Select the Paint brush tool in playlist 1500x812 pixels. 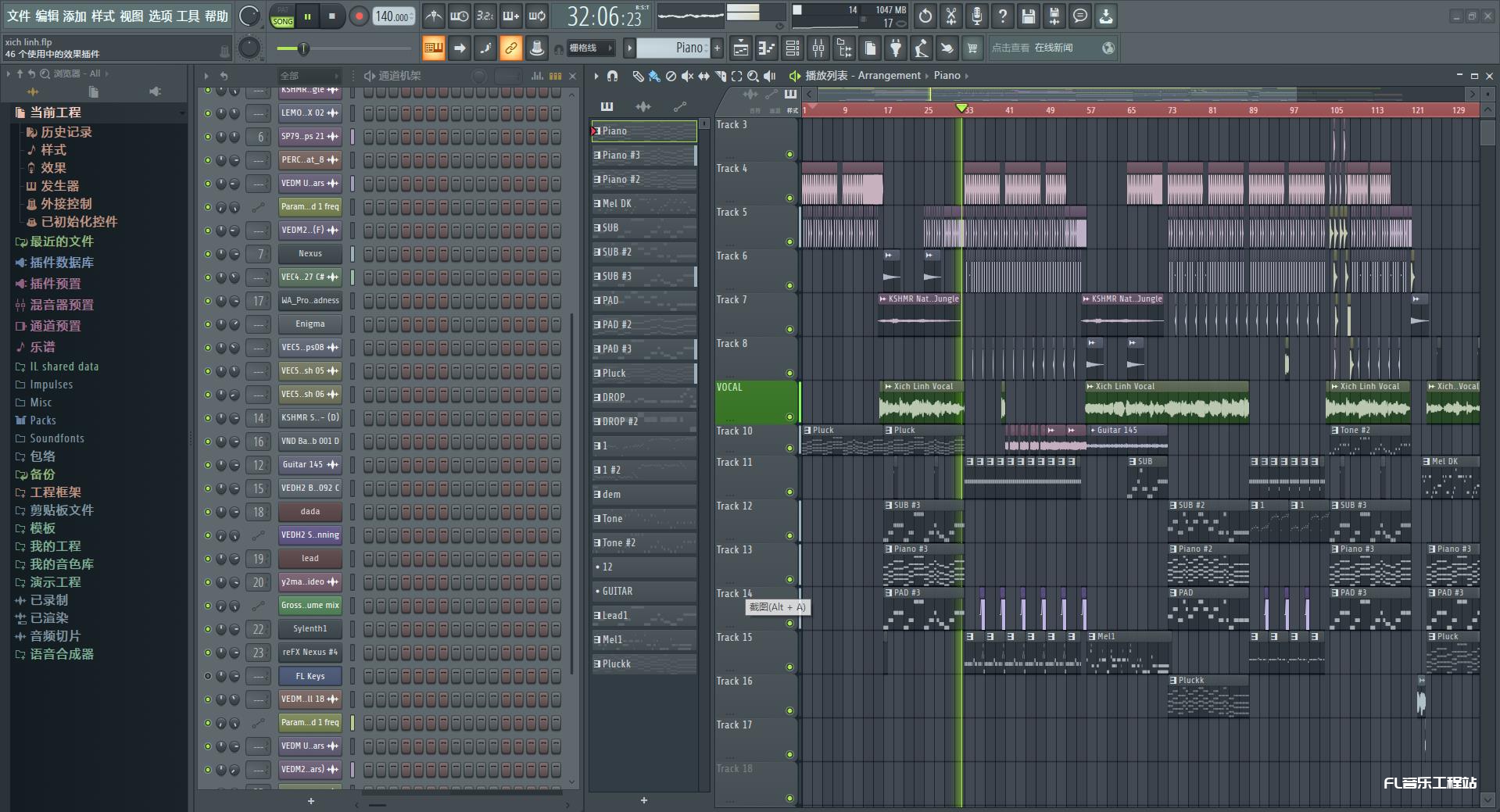click(654, 76)
